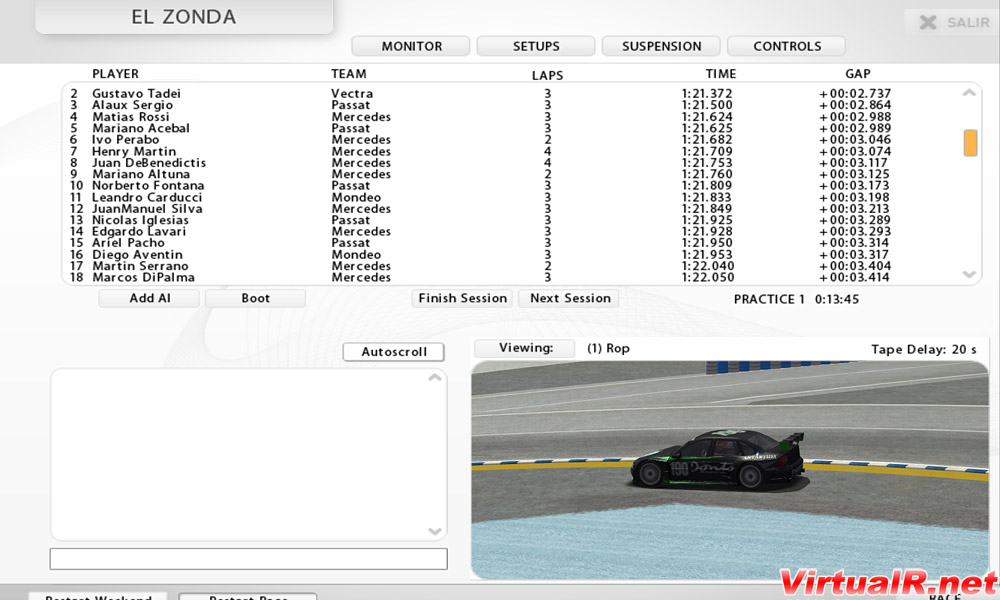Toggle the Autoscroll button
1000x600 pixels.
tap(393, 352)
